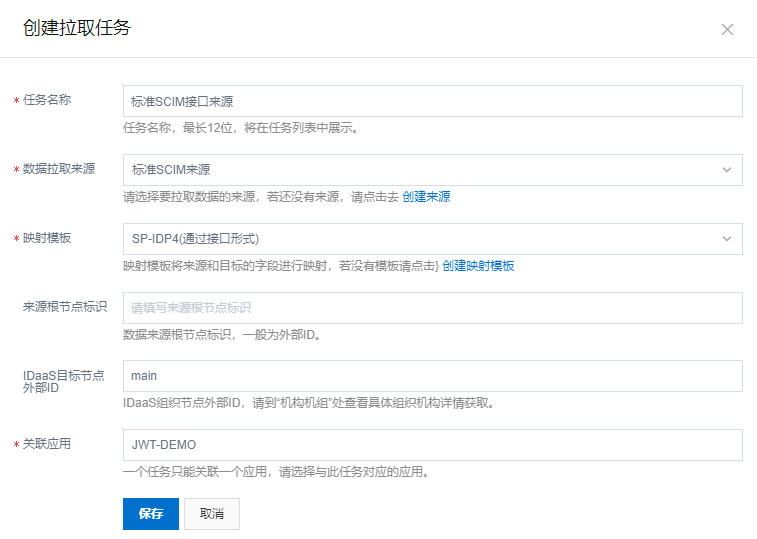
Task: Click the IDaaS目标节点外部ID label
Action: pos(65,381)
